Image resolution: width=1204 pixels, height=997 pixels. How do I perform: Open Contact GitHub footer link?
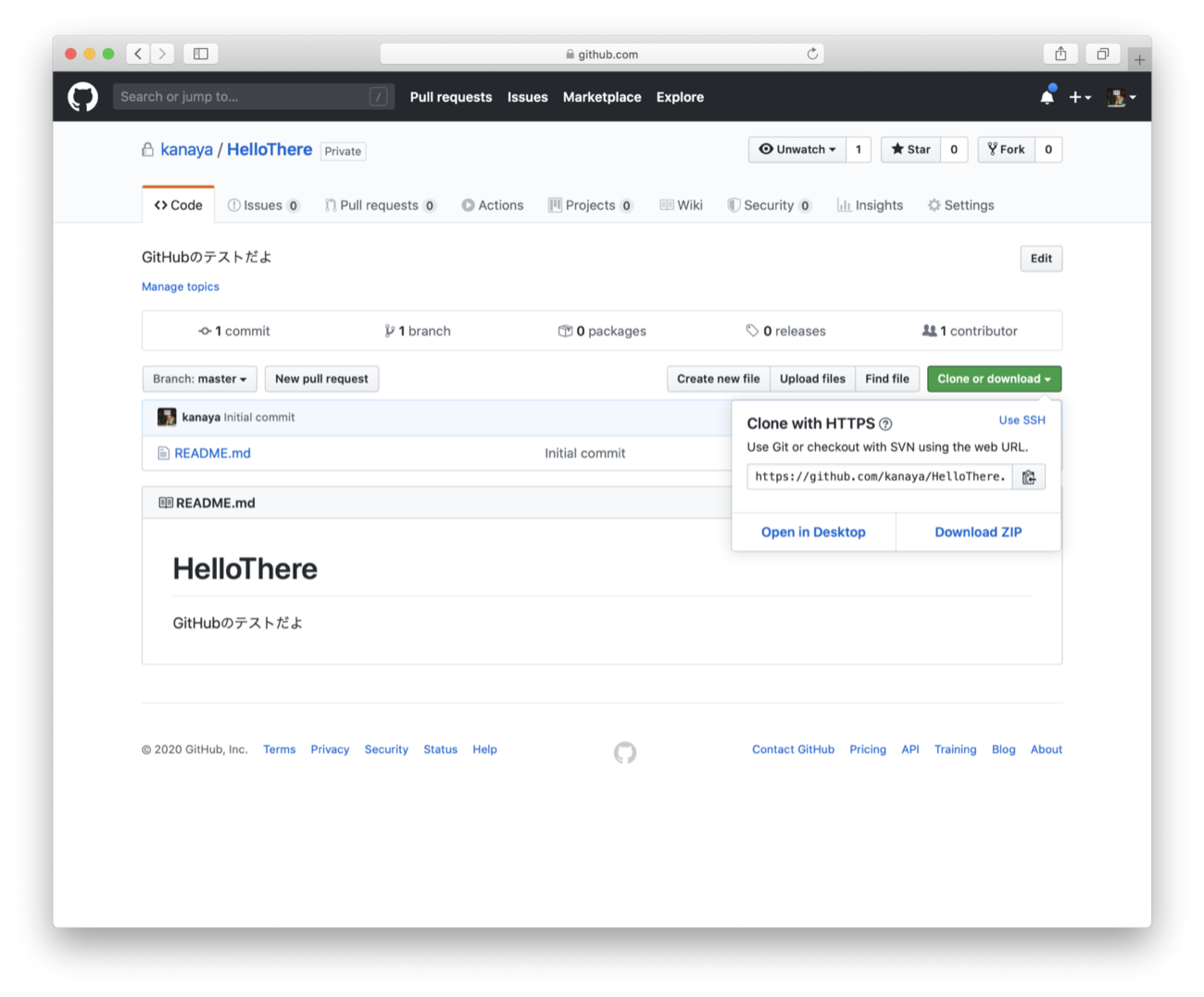[793, 750]
